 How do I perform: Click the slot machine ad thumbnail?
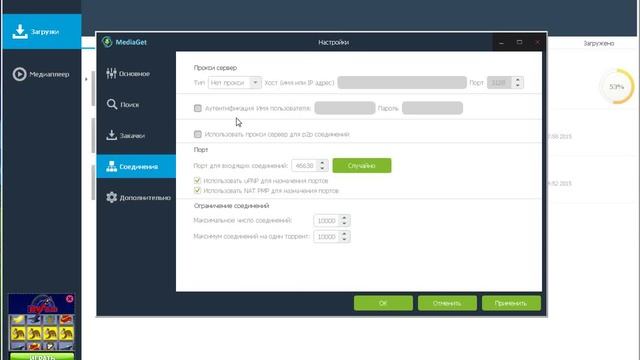[x=42, y=323]
